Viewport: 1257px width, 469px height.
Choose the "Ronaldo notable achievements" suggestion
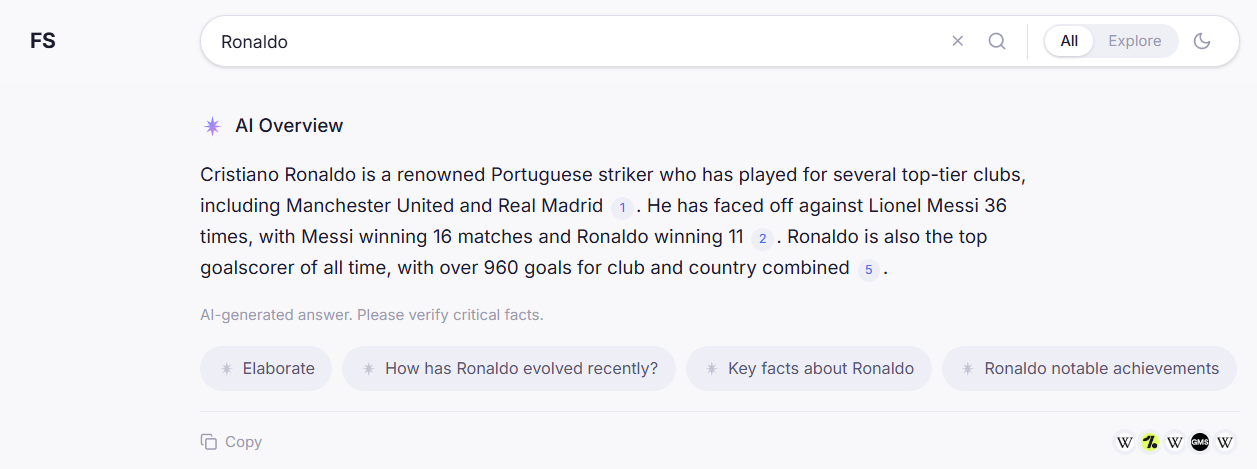tap(1090, 369)
